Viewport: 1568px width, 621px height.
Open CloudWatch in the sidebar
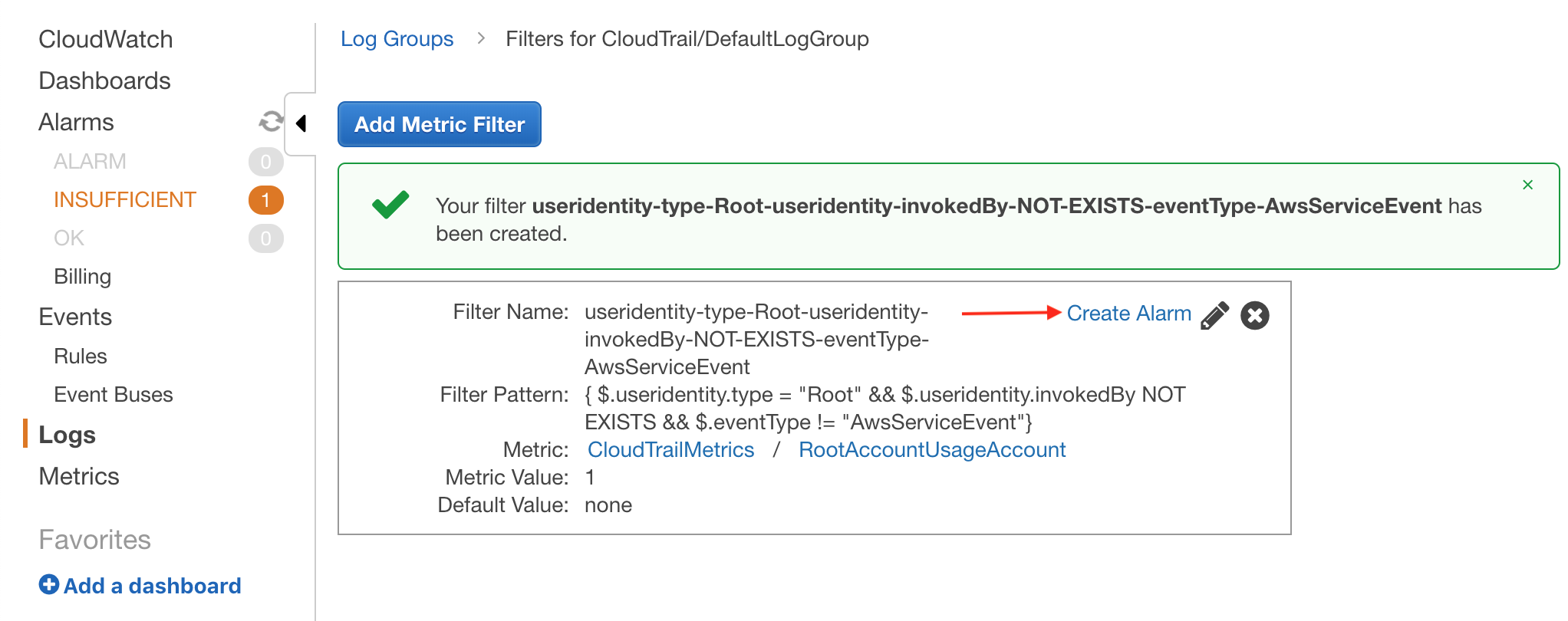click(106, 39)
